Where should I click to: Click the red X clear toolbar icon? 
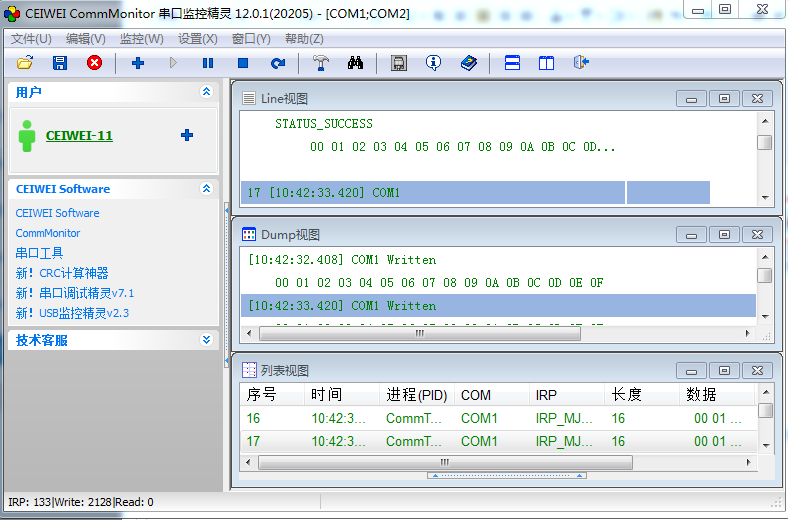(94, 63)
